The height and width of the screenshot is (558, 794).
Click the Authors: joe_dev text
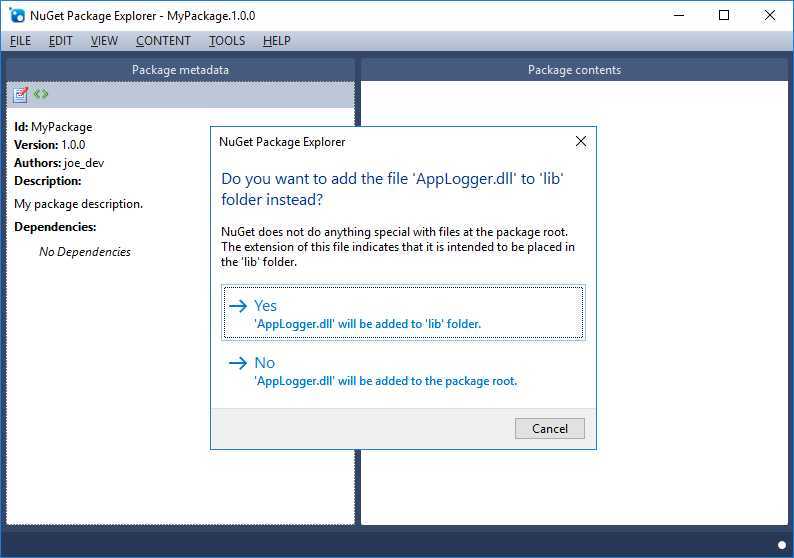click(x=59, y=163)
